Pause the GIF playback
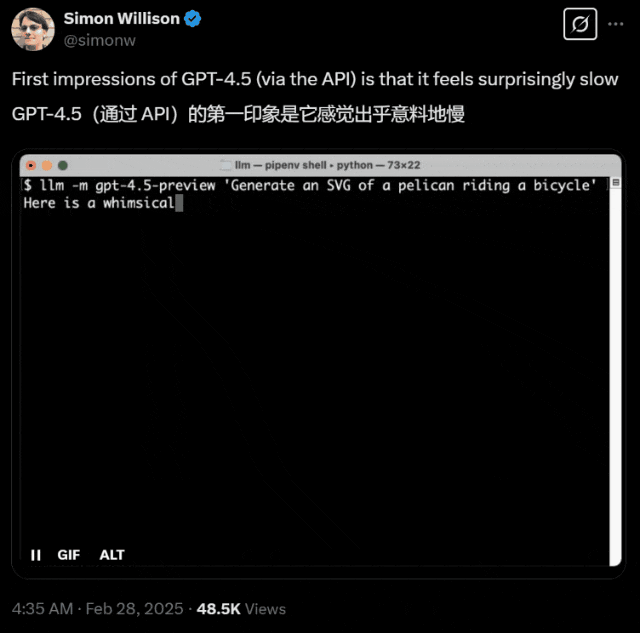640x633 pixels. coord(36,555)
